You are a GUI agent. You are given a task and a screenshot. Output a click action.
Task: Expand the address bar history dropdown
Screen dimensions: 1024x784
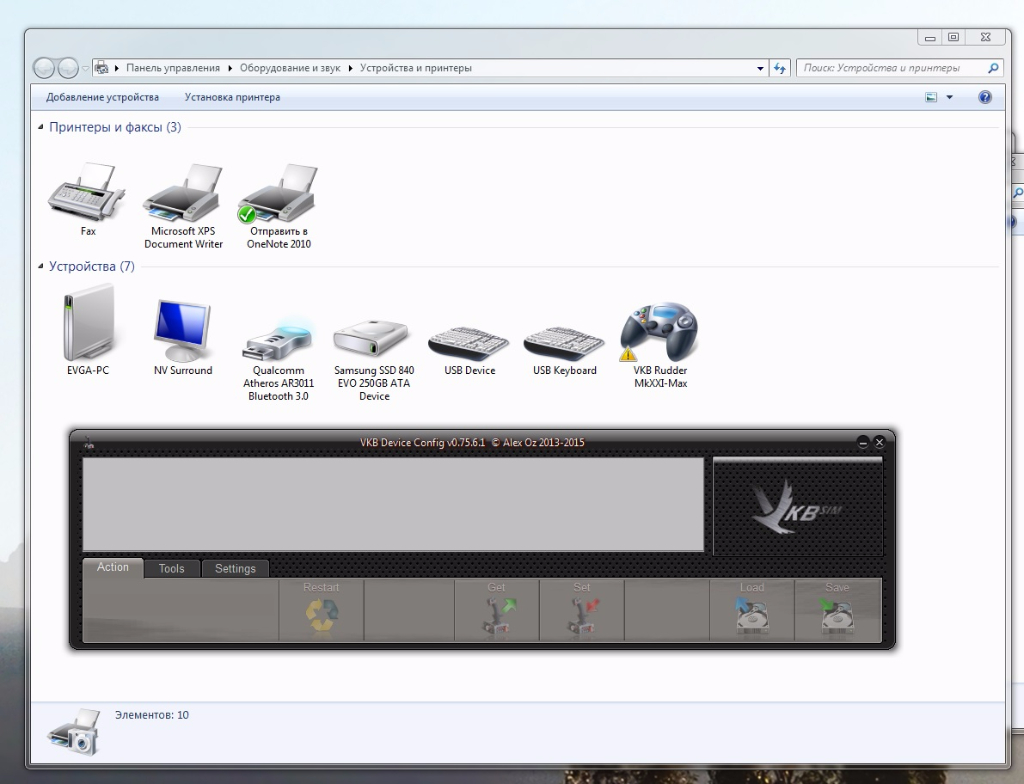tap(761, 68)
